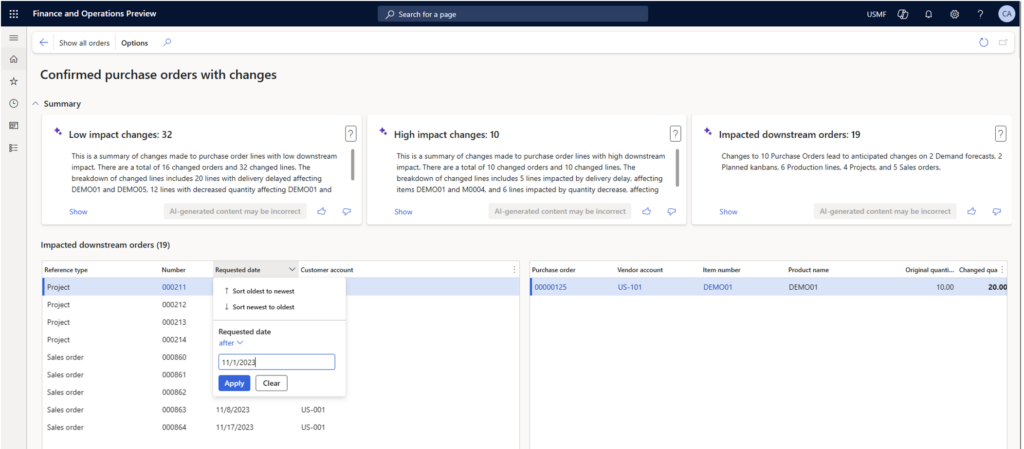The width and height of the screenshot is (1024, 449).
Task: Refresh the page with the refresh icon
Action: pos(984,42)
